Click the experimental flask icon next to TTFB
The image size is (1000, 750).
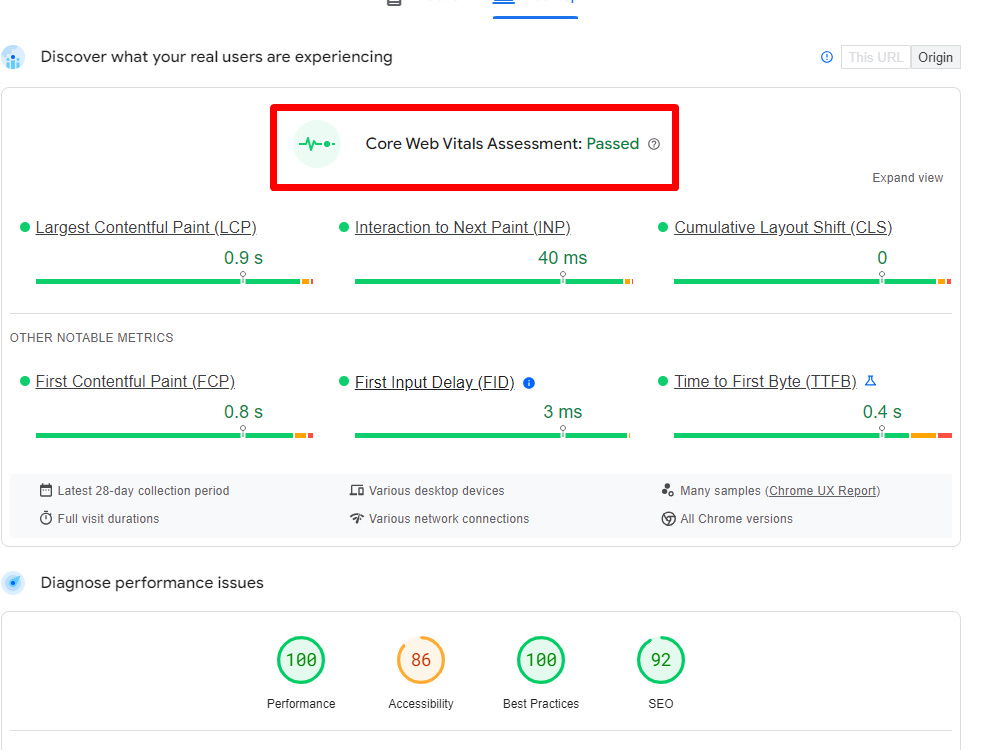click(870, 381)
